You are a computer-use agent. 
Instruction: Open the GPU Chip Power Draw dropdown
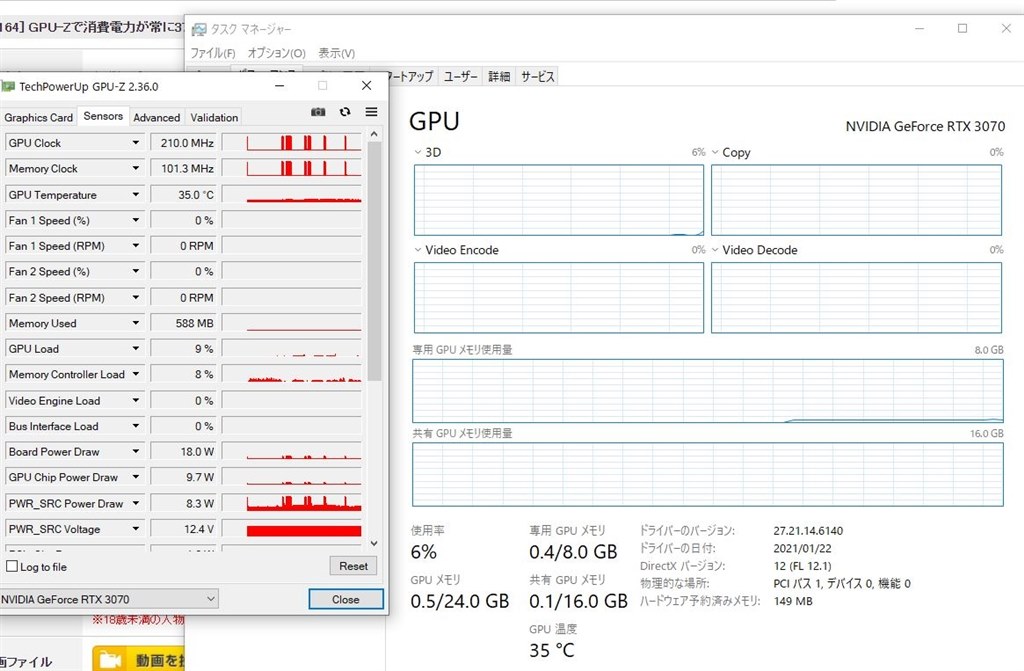(x=135, y=477)
